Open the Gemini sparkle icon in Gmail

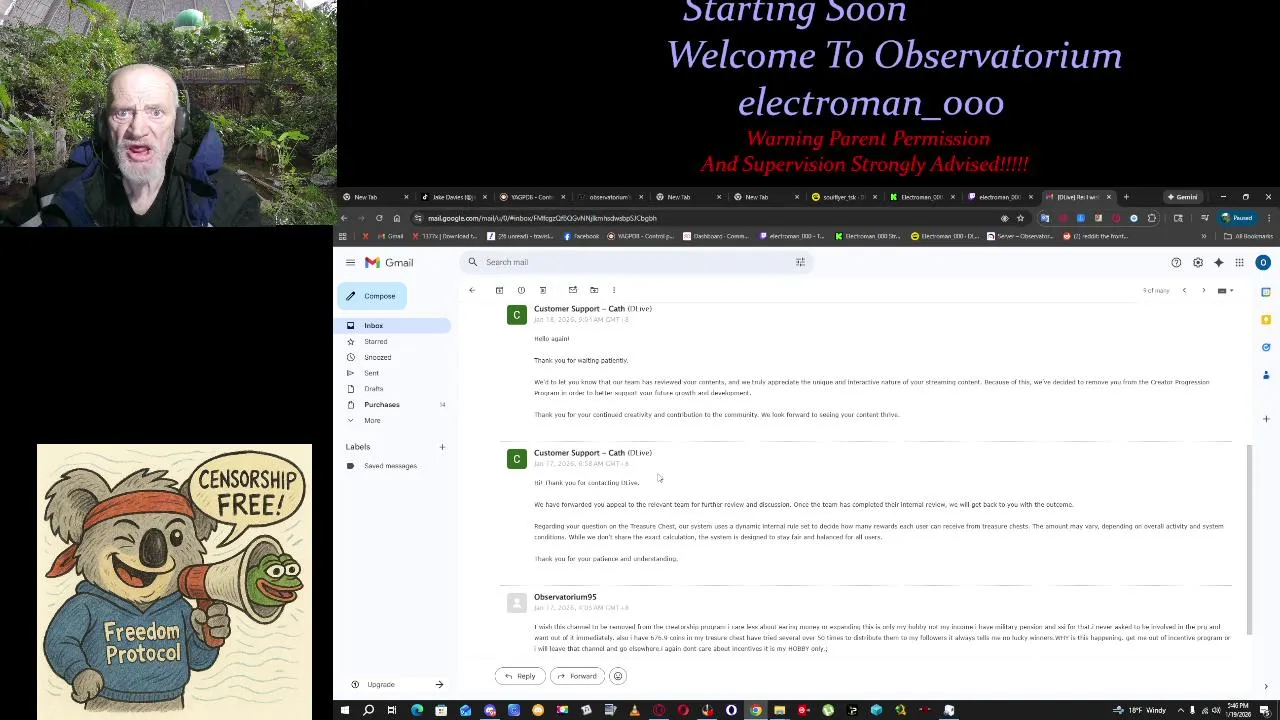(1218, 262)
